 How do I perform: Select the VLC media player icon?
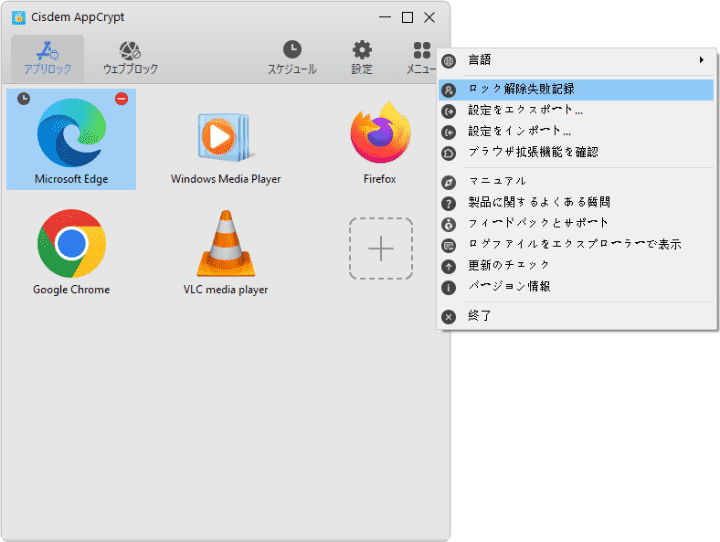225,244
